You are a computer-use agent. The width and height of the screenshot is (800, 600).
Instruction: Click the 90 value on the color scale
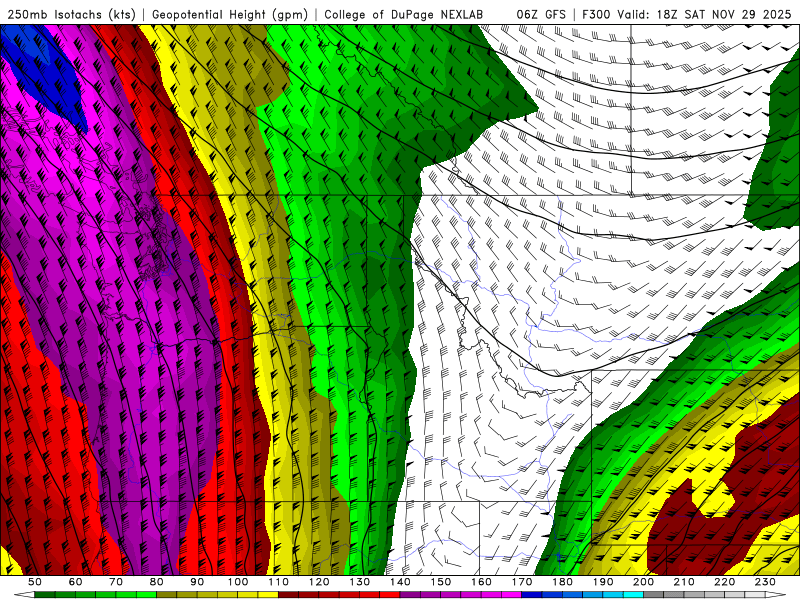(197, 582)
